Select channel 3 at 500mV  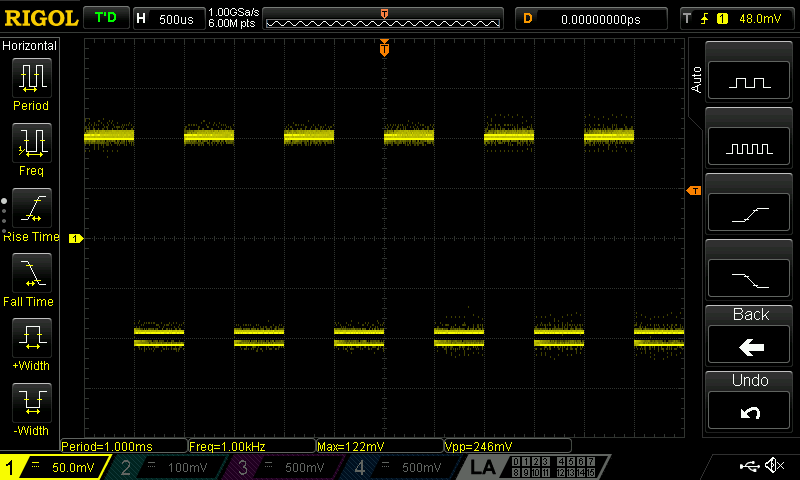pyautogui.click(x=285, y=467)
